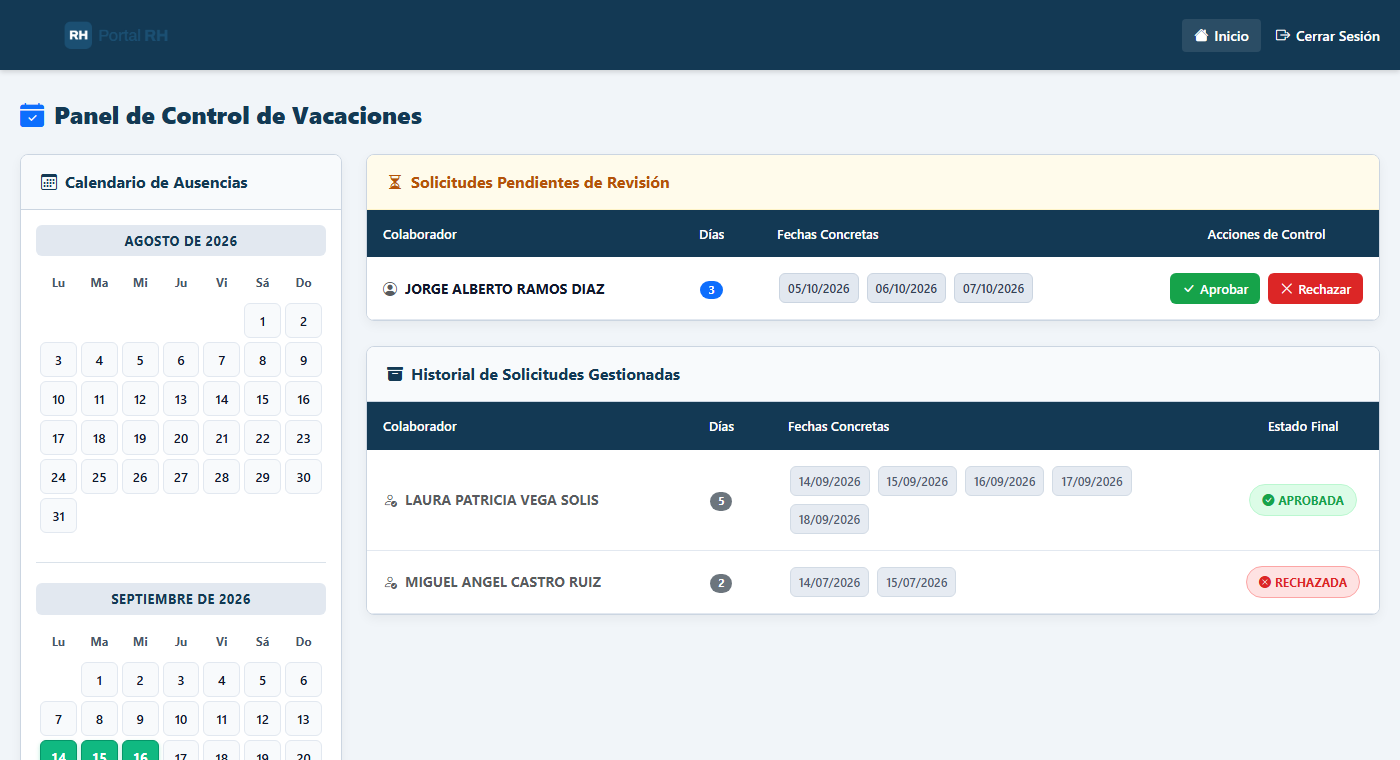Select September 10 in the calendar
Screen dimensions: 1400x760
[181, 718]
